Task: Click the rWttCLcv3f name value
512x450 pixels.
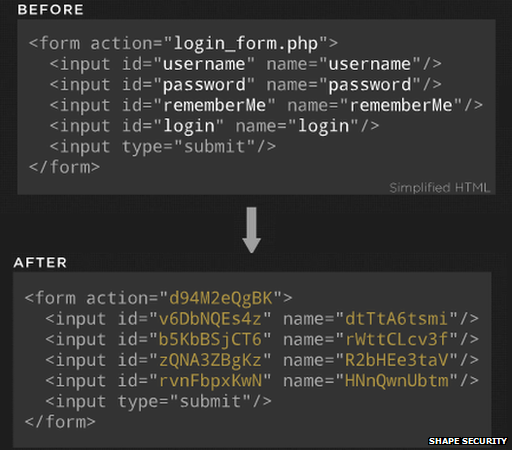Action: tap(396, 340)
